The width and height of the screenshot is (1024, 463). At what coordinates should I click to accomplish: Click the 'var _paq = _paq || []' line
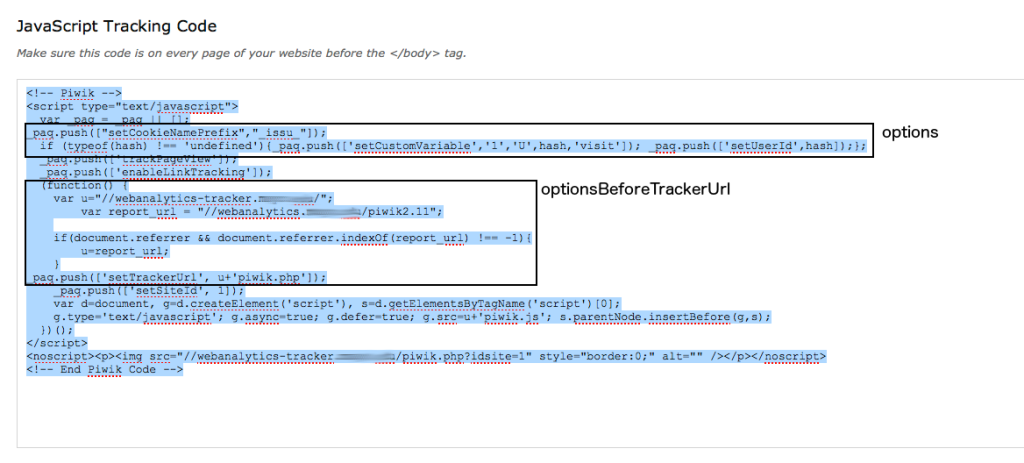(x=115, y=119)
